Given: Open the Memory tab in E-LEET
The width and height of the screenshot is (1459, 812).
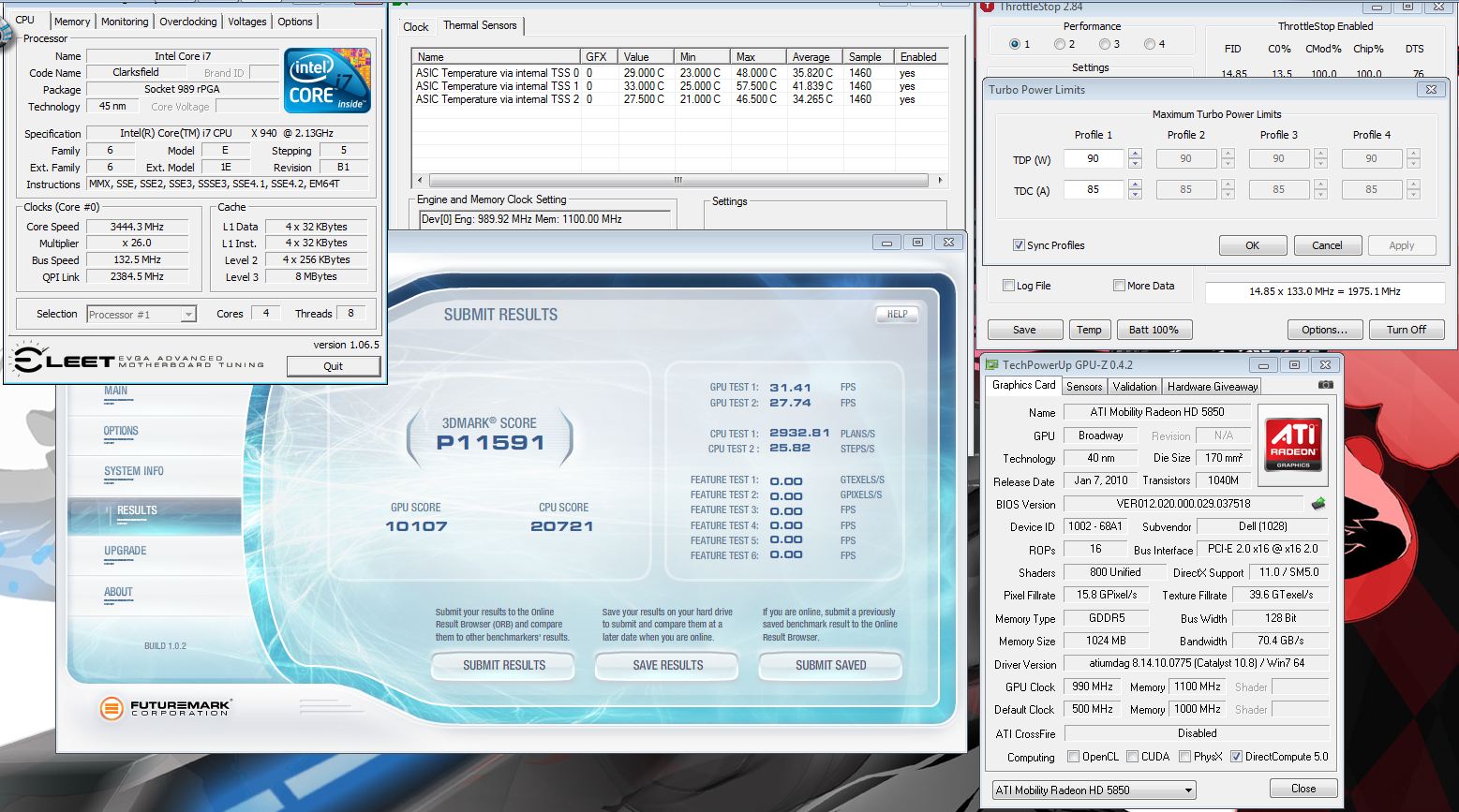Looking at the screenshot, I should (72, 22).
